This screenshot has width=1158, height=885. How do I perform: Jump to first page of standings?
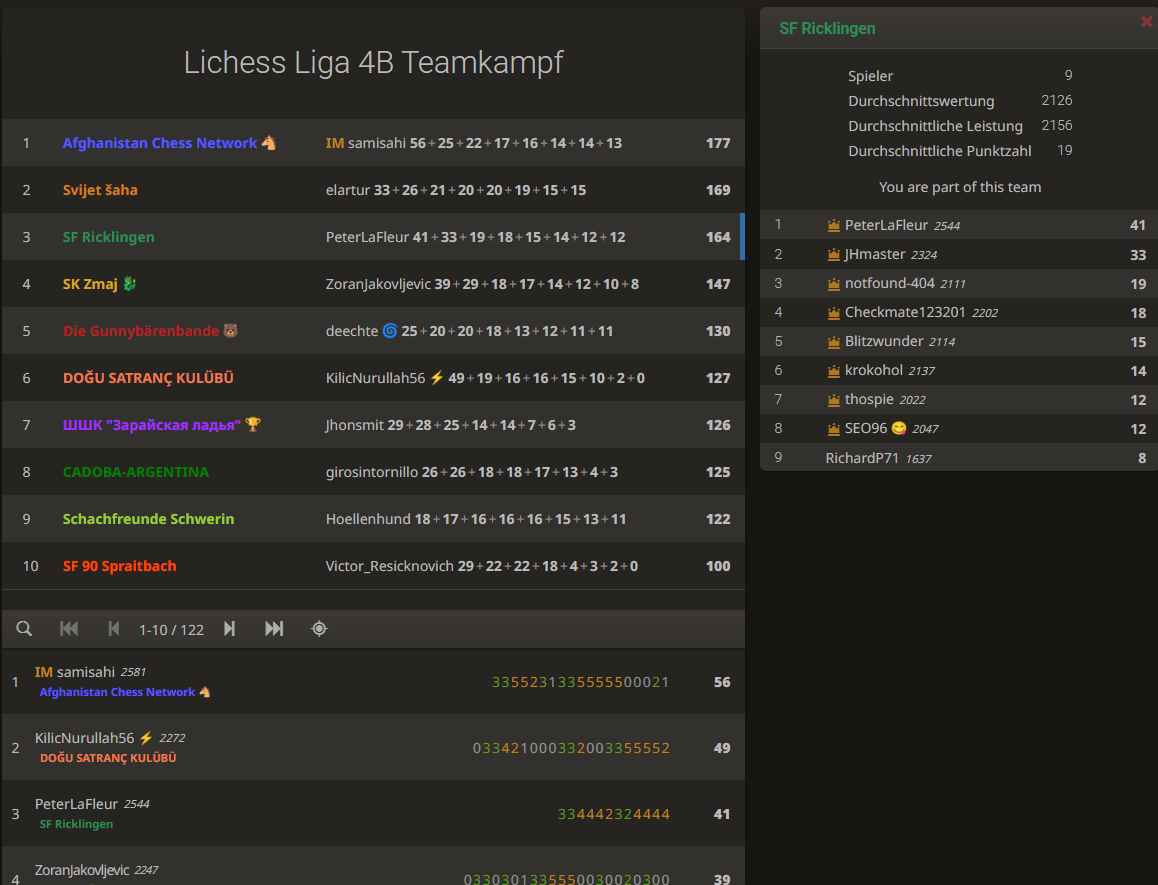tap(69, 629)
